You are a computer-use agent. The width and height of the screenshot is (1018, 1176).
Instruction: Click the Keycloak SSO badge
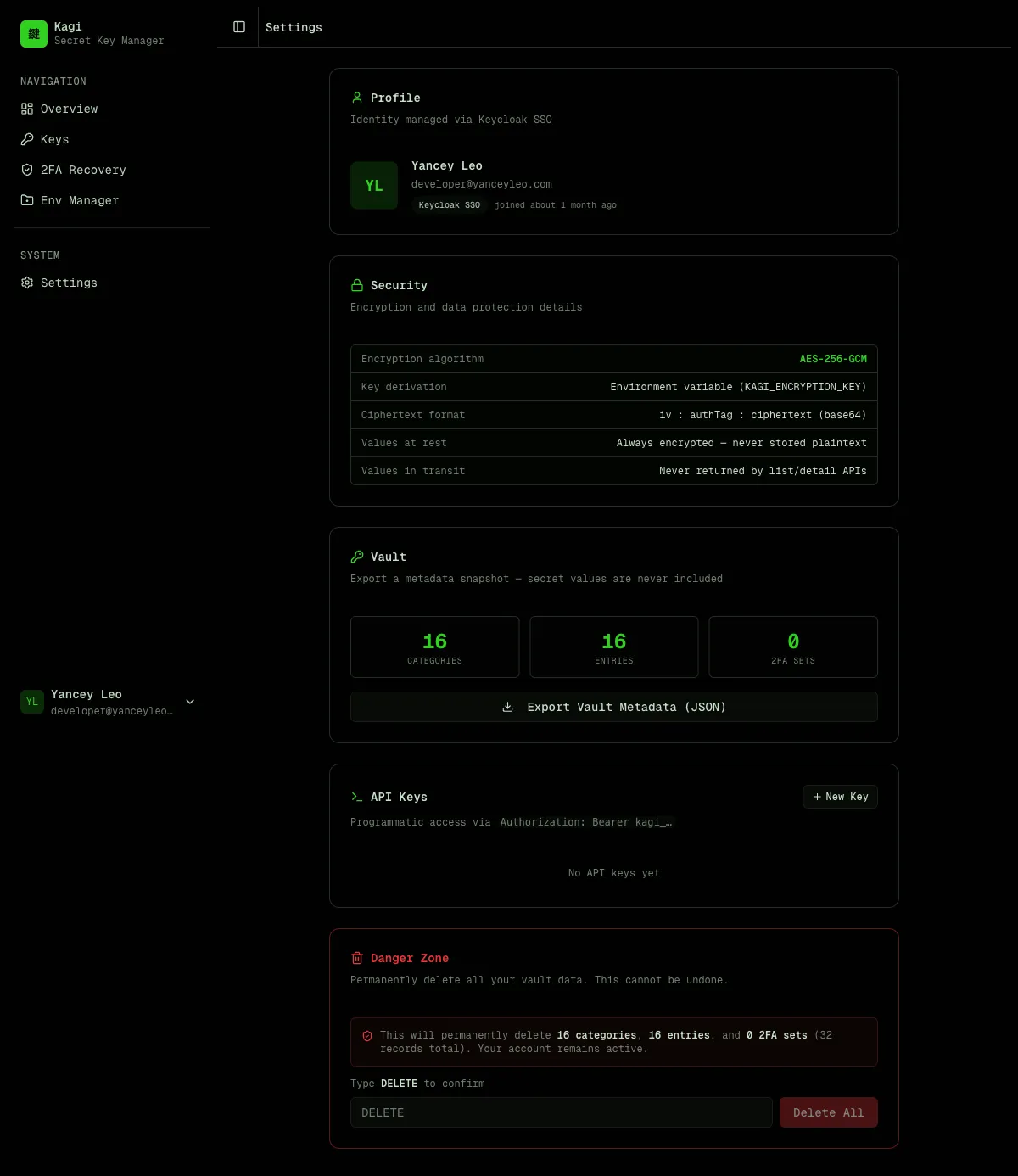click(449, 205)
